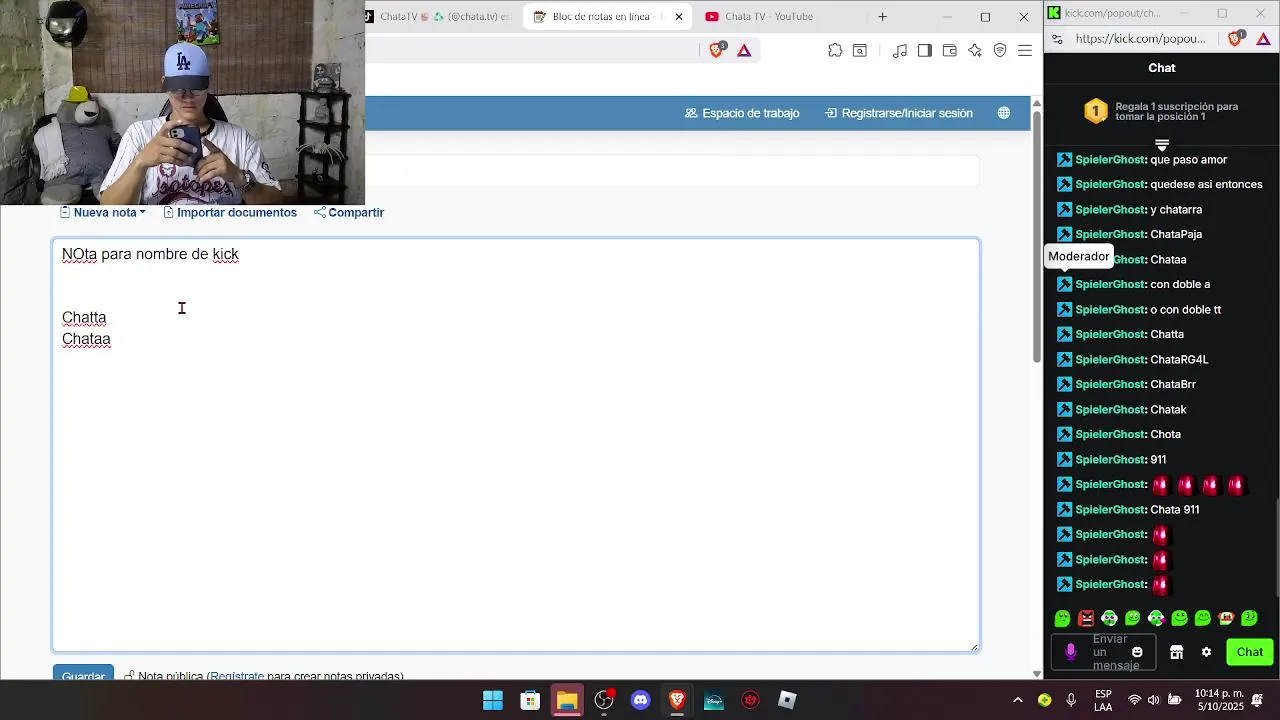Viewport: 1280px width, 720px height.
Task: Open Brave Wallet icon
Action: tap(950, 51)
